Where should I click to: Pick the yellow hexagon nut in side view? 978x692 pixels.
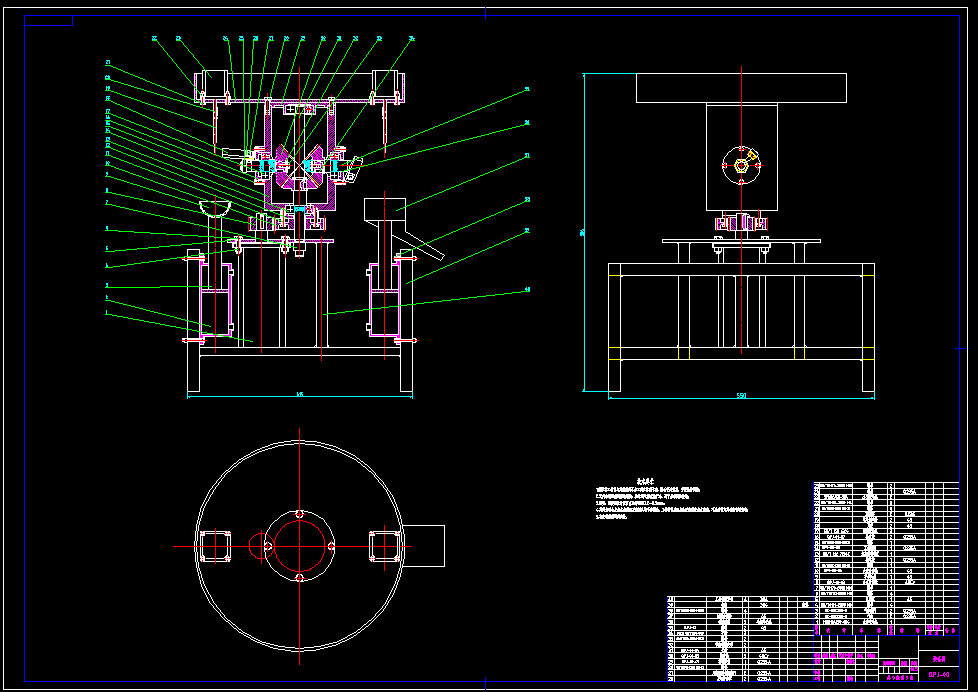740,165
